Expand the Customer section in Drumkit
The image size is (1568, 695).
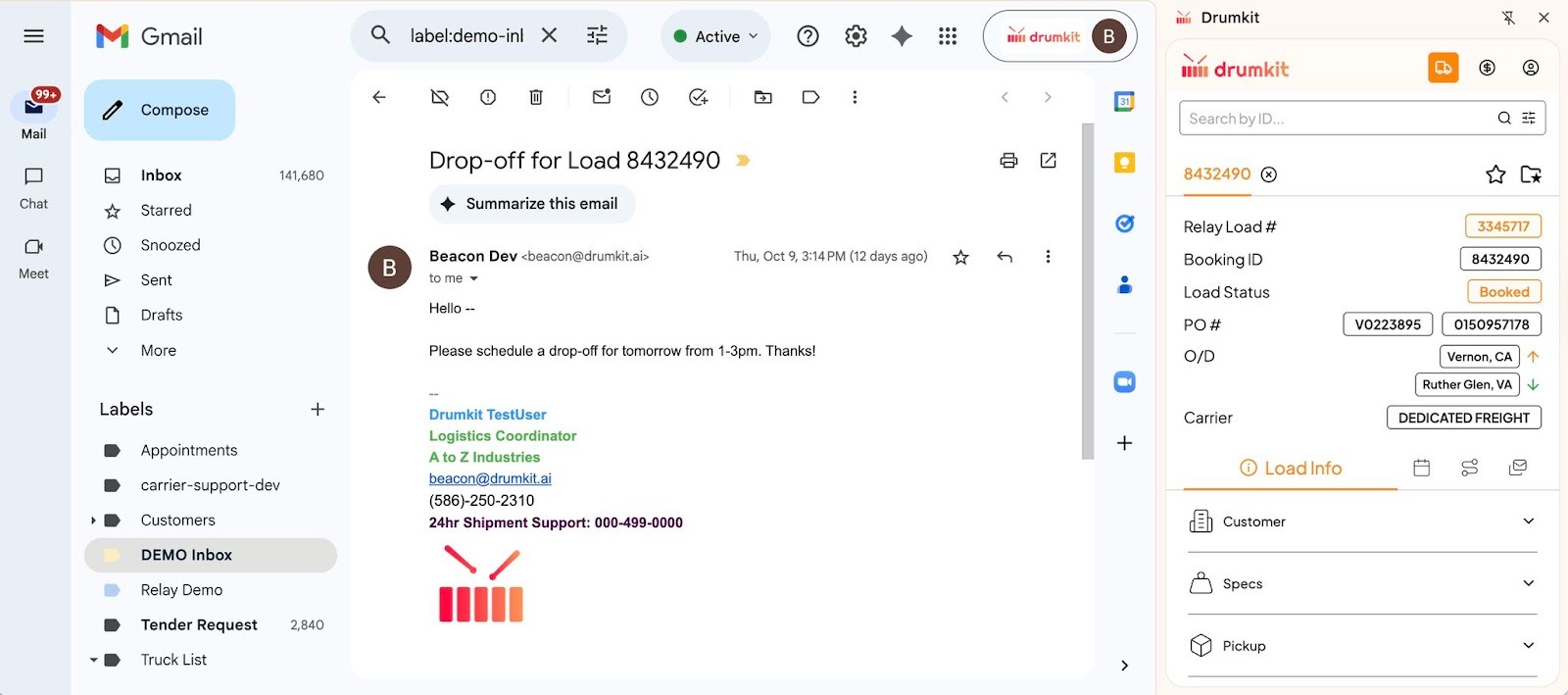click(x=1362, y=521)
